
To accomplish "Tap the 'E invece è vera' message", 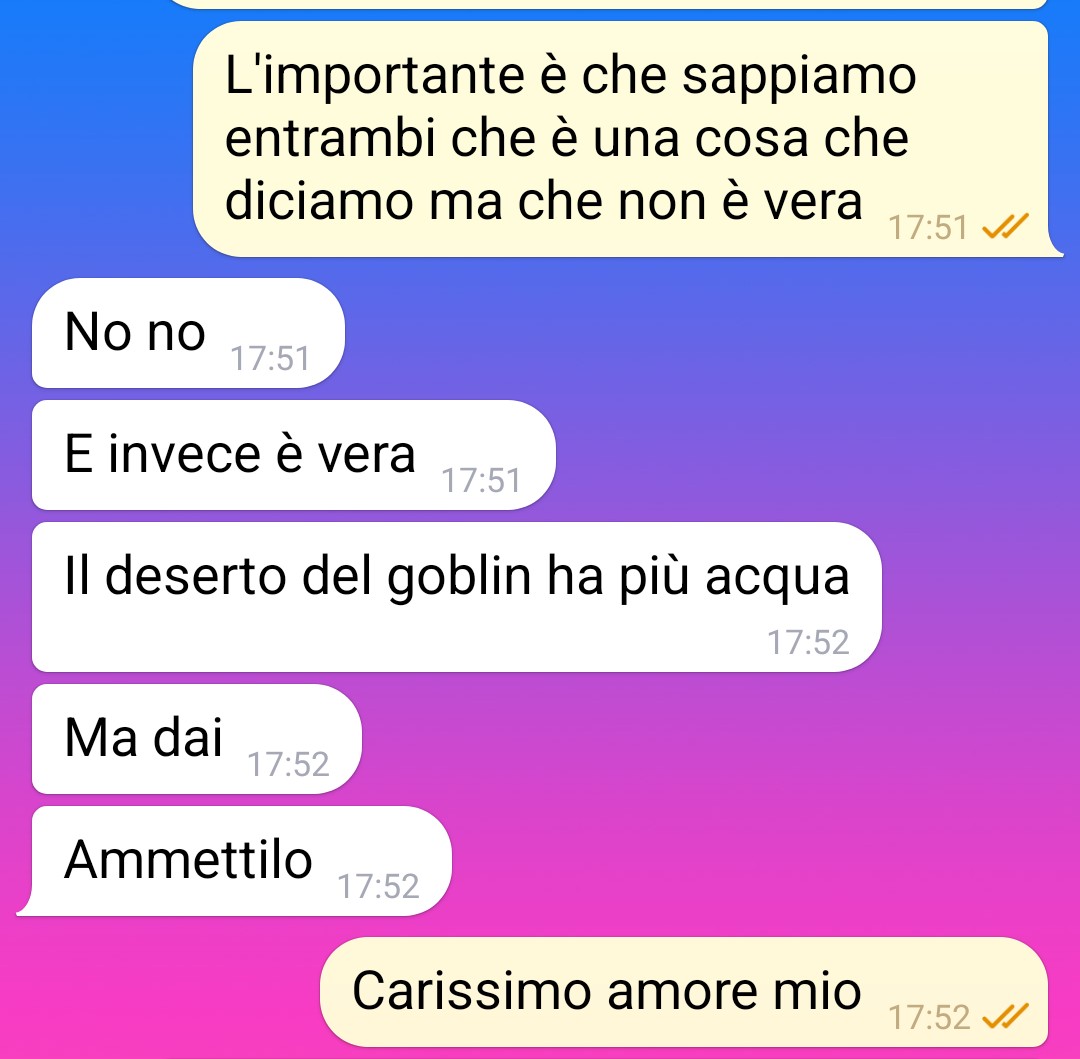I will click(x=293, y=455).
